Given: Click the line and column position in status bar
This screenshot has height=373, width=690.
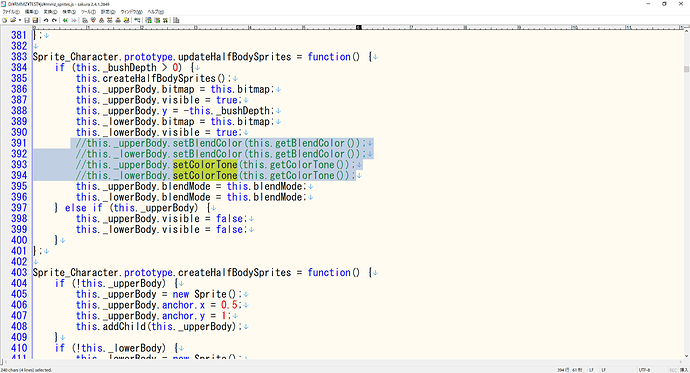Looking at the screenshot, I should (x=570, y=370).
